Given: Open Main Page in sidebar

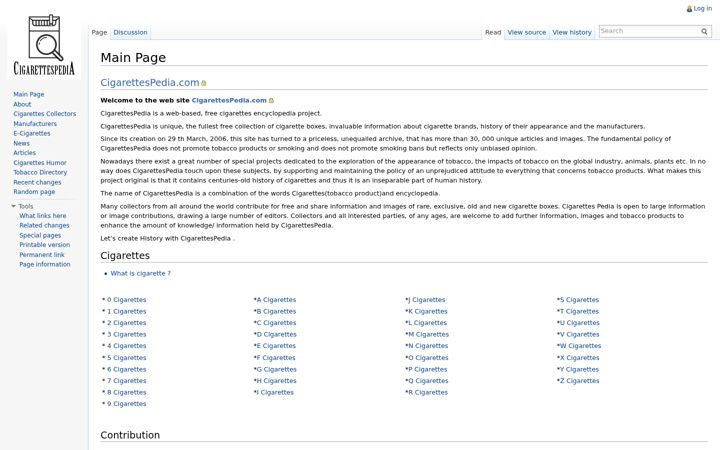Looking at the screenshot, I should tap(29, 94).
